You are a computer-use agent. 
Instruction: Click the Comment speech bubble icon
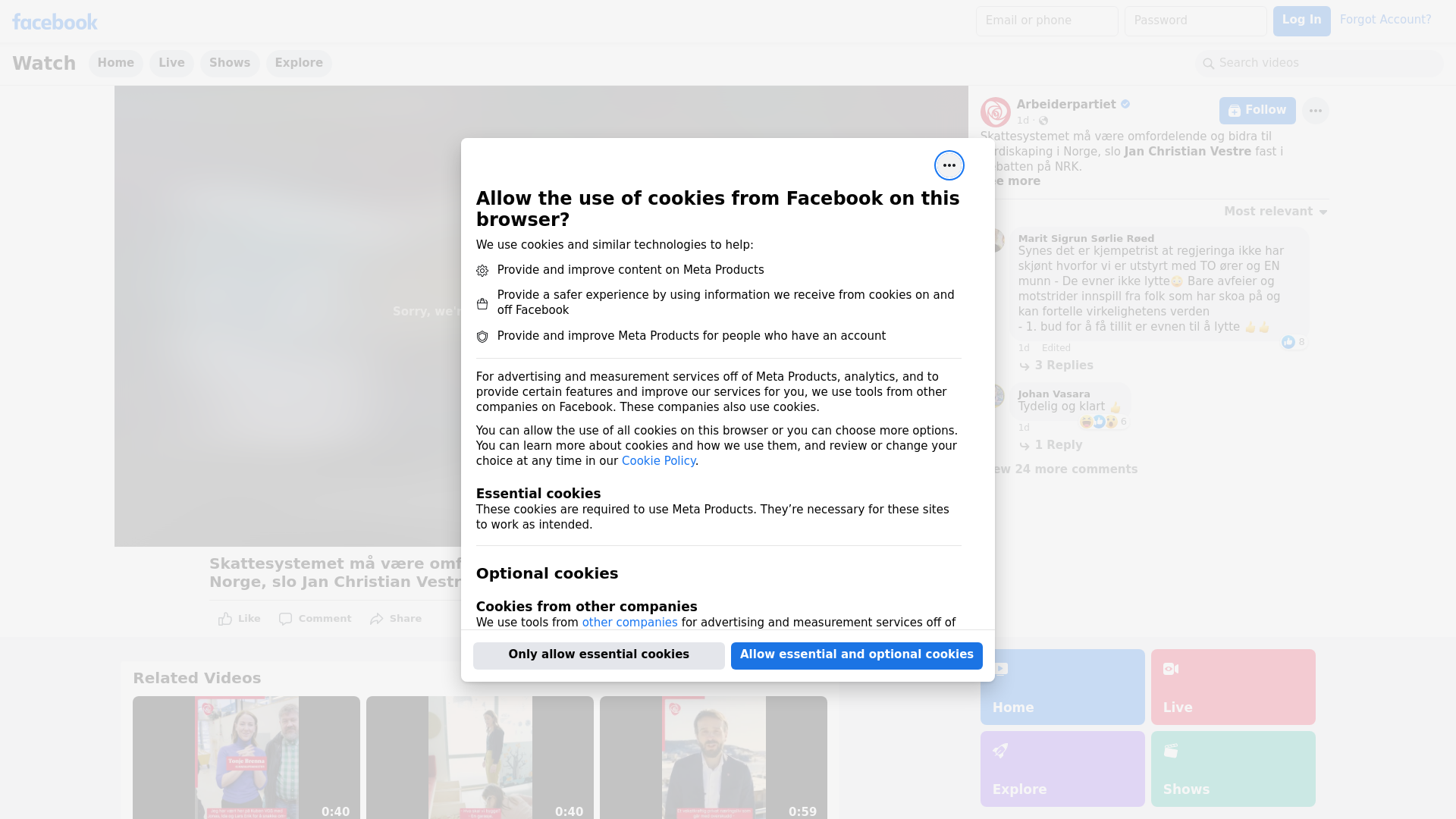point(285,619)
